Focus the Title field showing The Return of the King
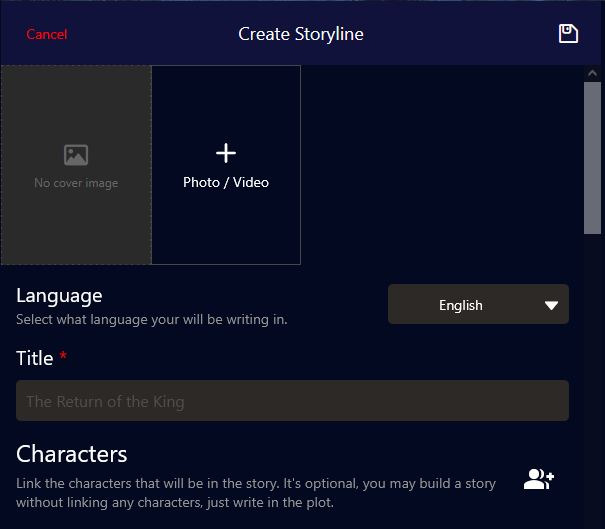Screen dimensions: 605x529 [292, 401]
